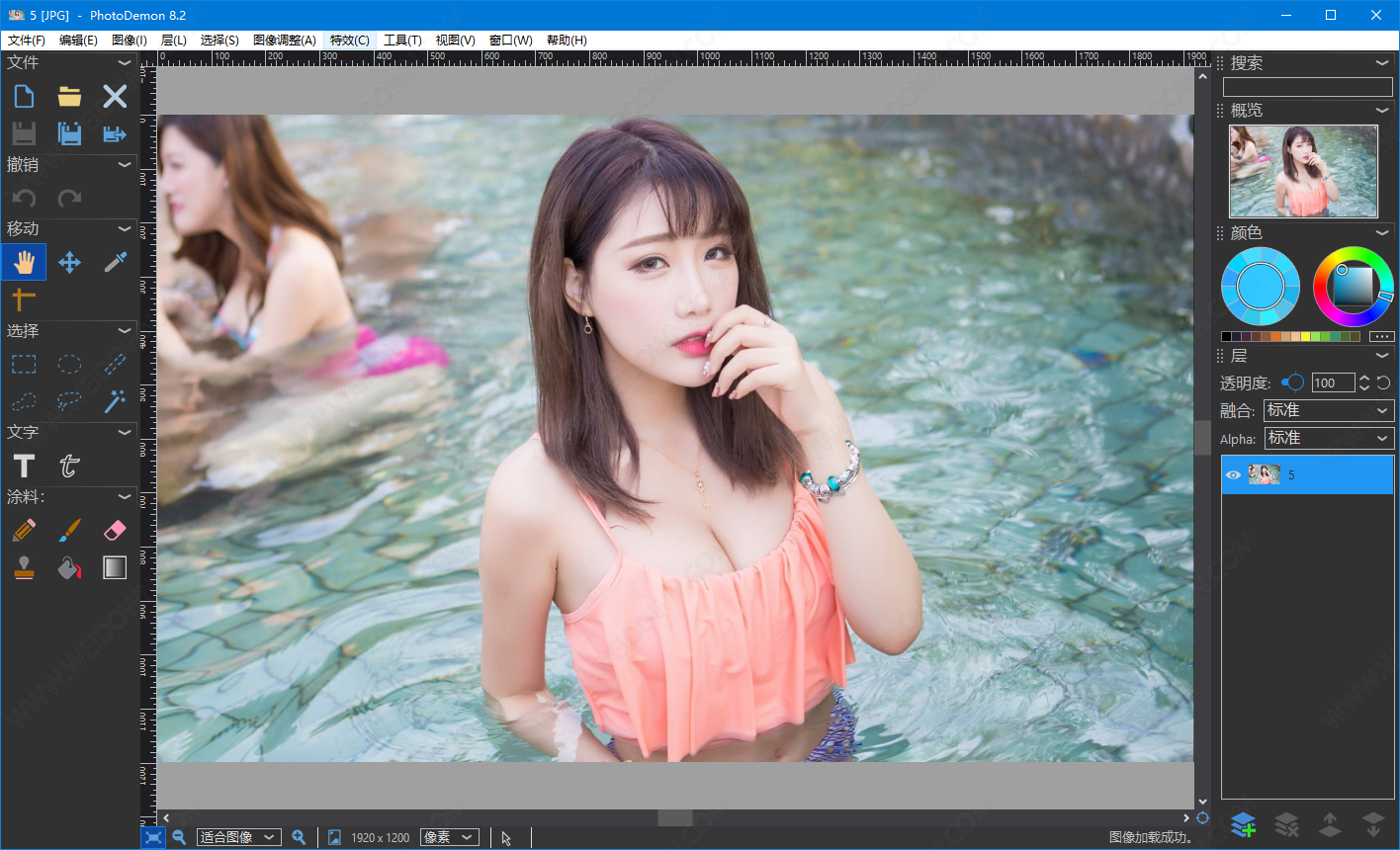
Task: Select the Paintbrush tool
Action: tap(69, 531)
